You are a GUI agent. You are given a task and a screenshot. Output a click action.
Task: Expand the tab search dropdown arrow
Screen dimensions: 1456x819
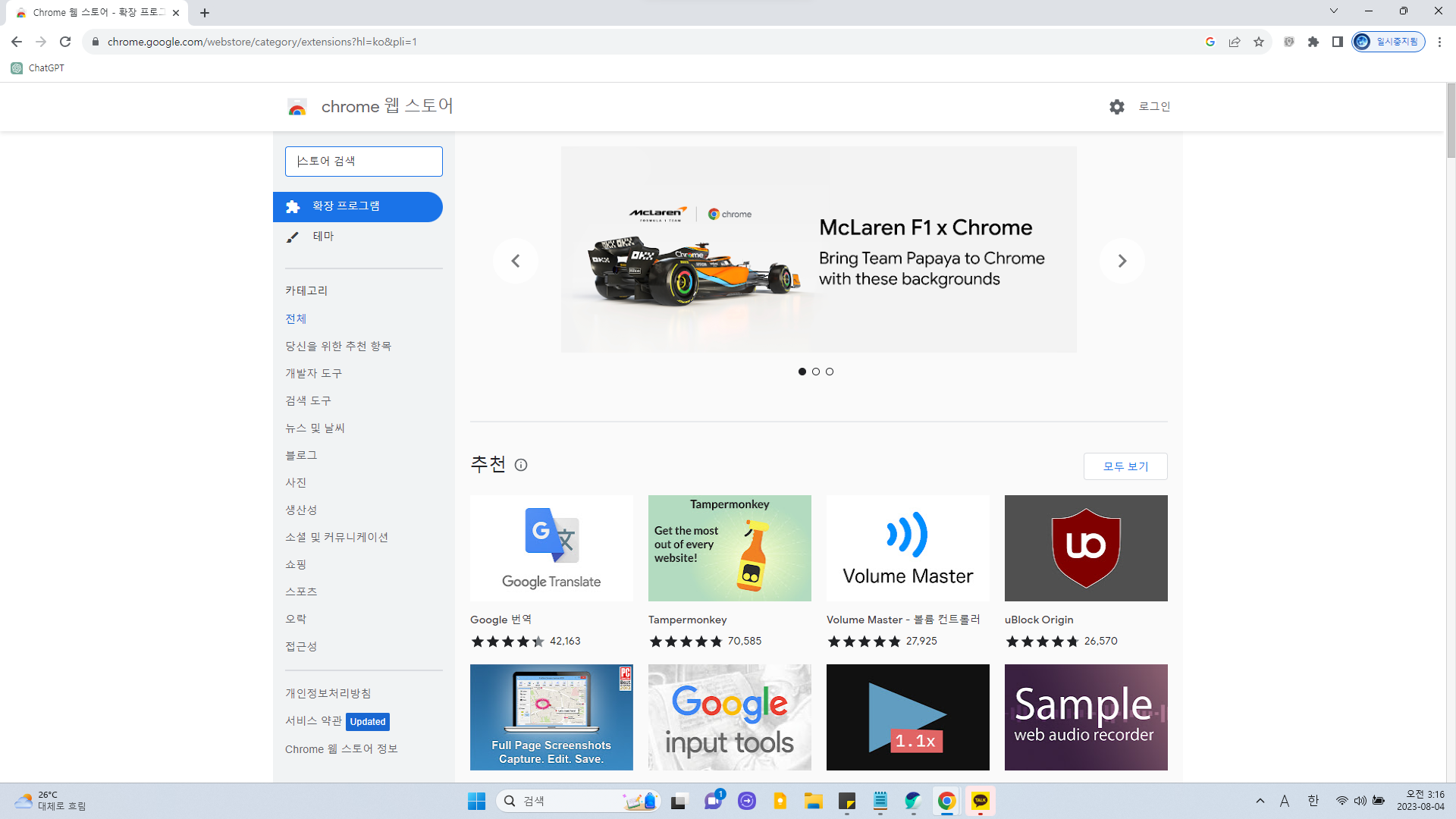point(1334,11)
